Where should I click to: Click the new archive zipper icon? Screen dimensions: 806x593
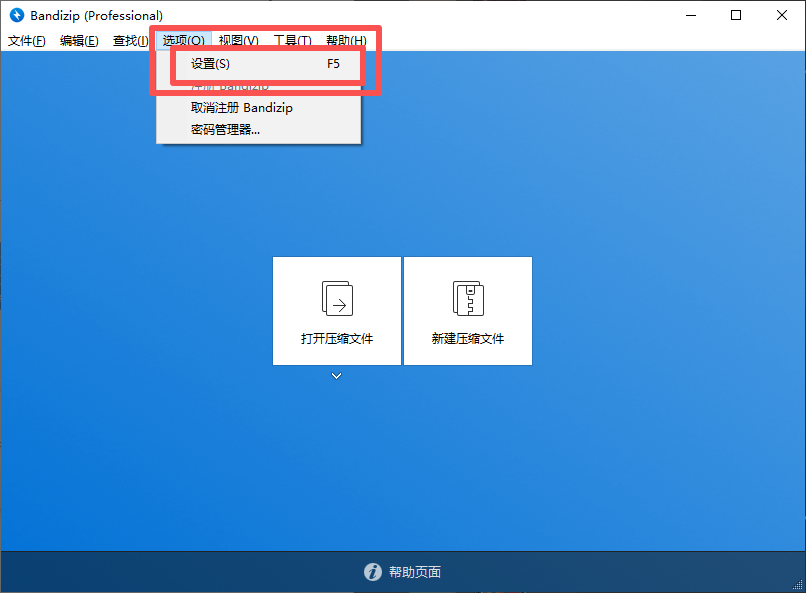click(x=468, y=299)
